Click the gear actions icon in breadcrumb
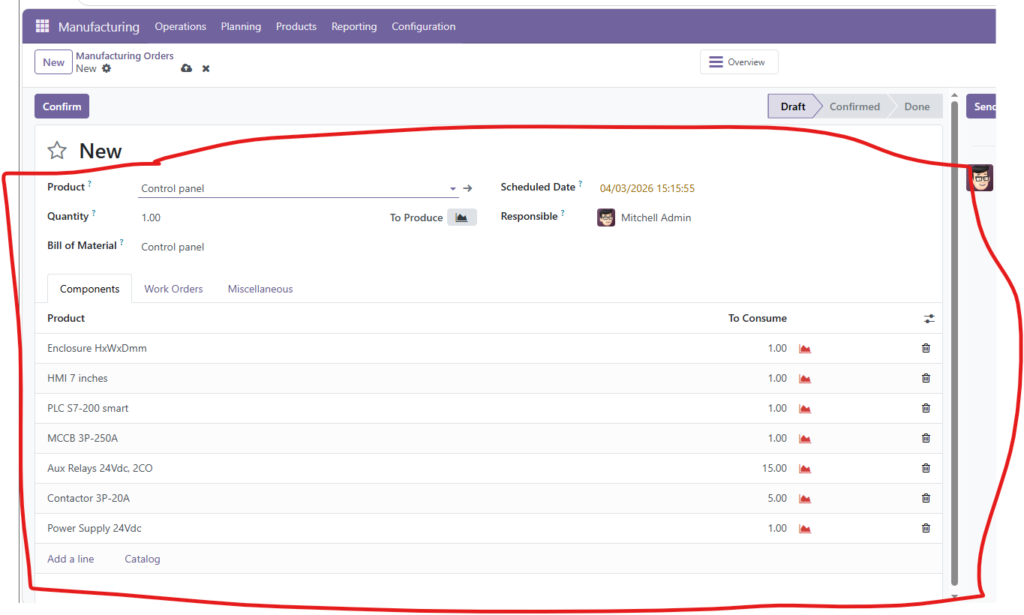The height and width of the screenshot is (615, 1024). click(107, 69)
